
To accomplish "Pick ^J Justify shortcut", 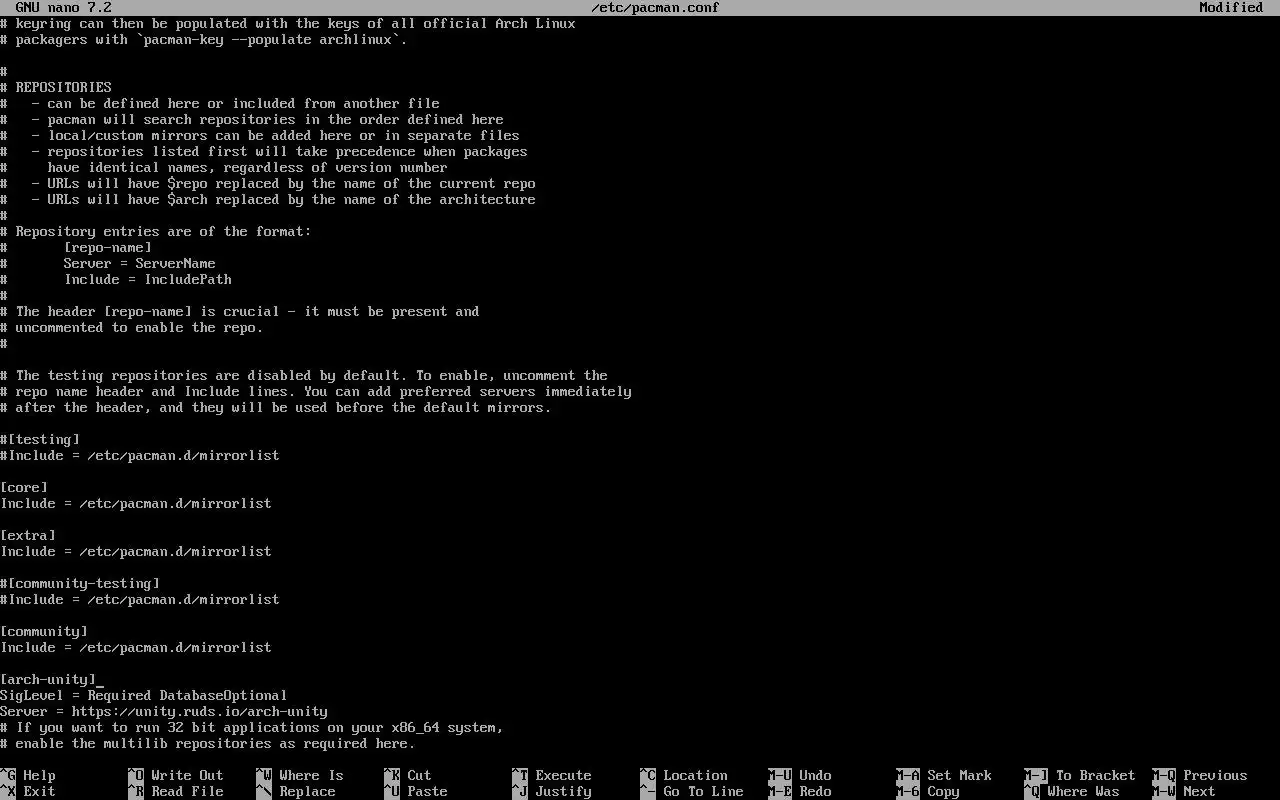I will [552, 791].
